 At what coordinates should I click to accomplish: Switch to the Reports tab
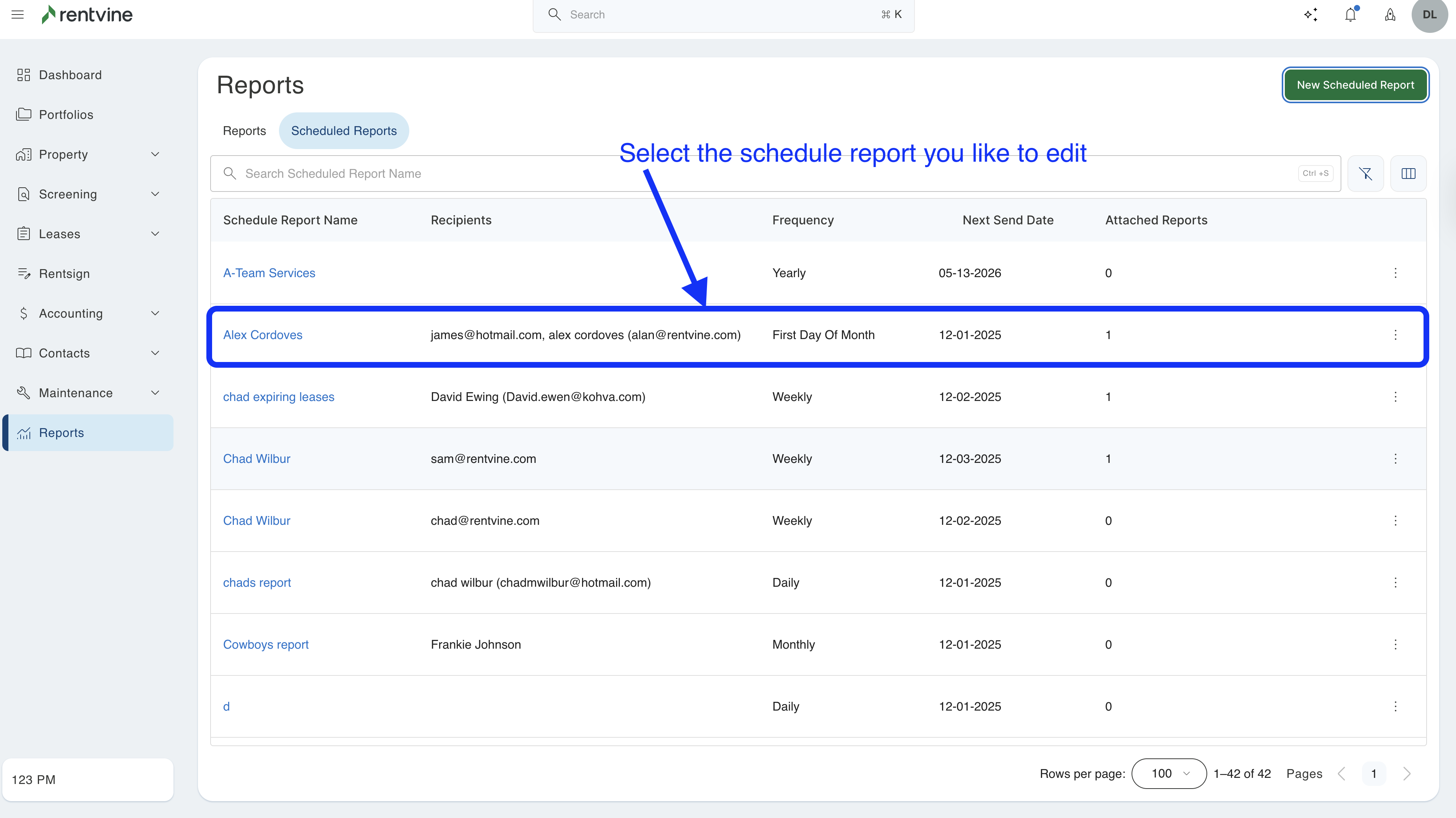[x=244, y=131]
